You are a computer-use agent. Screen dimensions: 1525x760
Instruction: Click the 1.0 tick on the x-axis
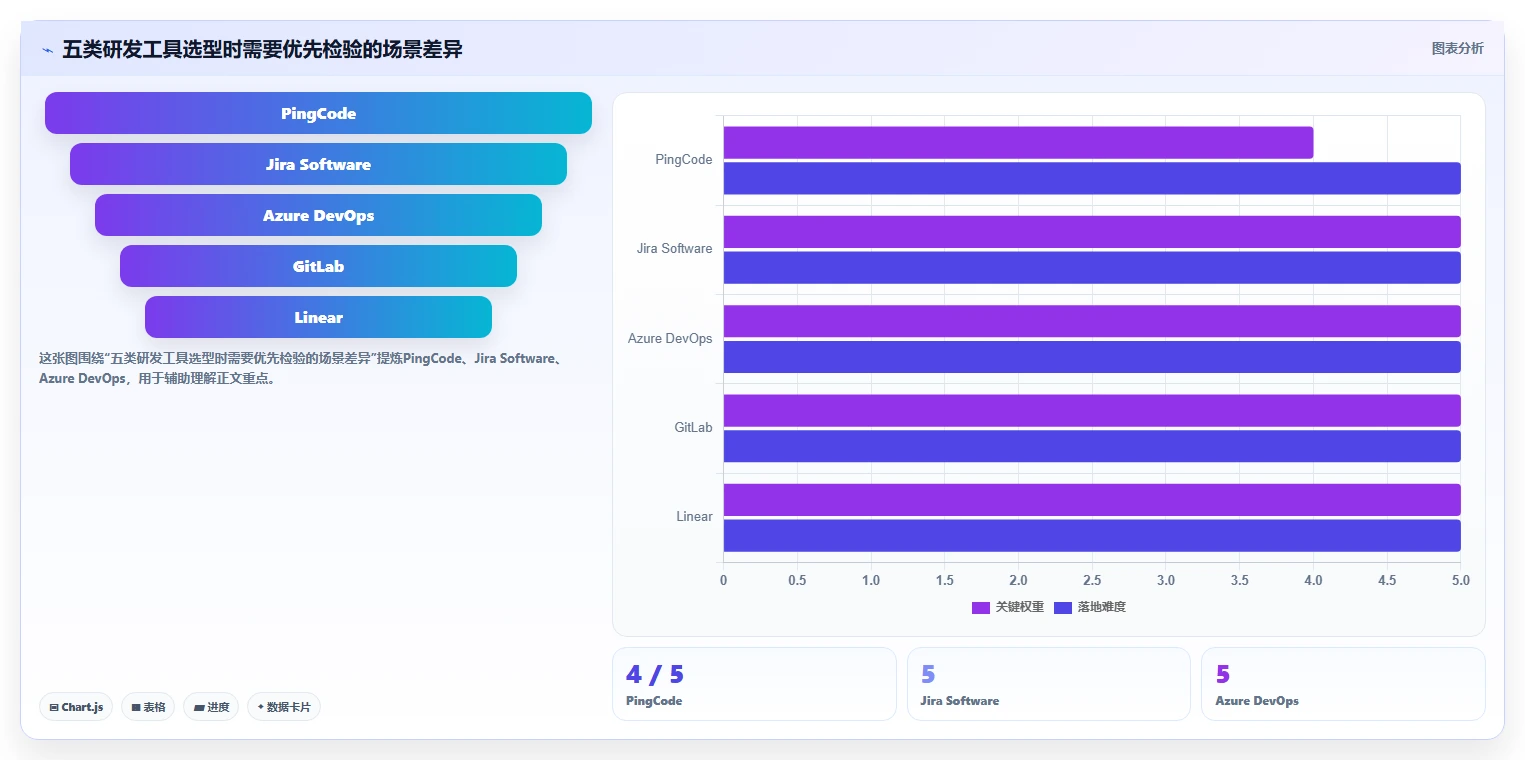[871, 580]
